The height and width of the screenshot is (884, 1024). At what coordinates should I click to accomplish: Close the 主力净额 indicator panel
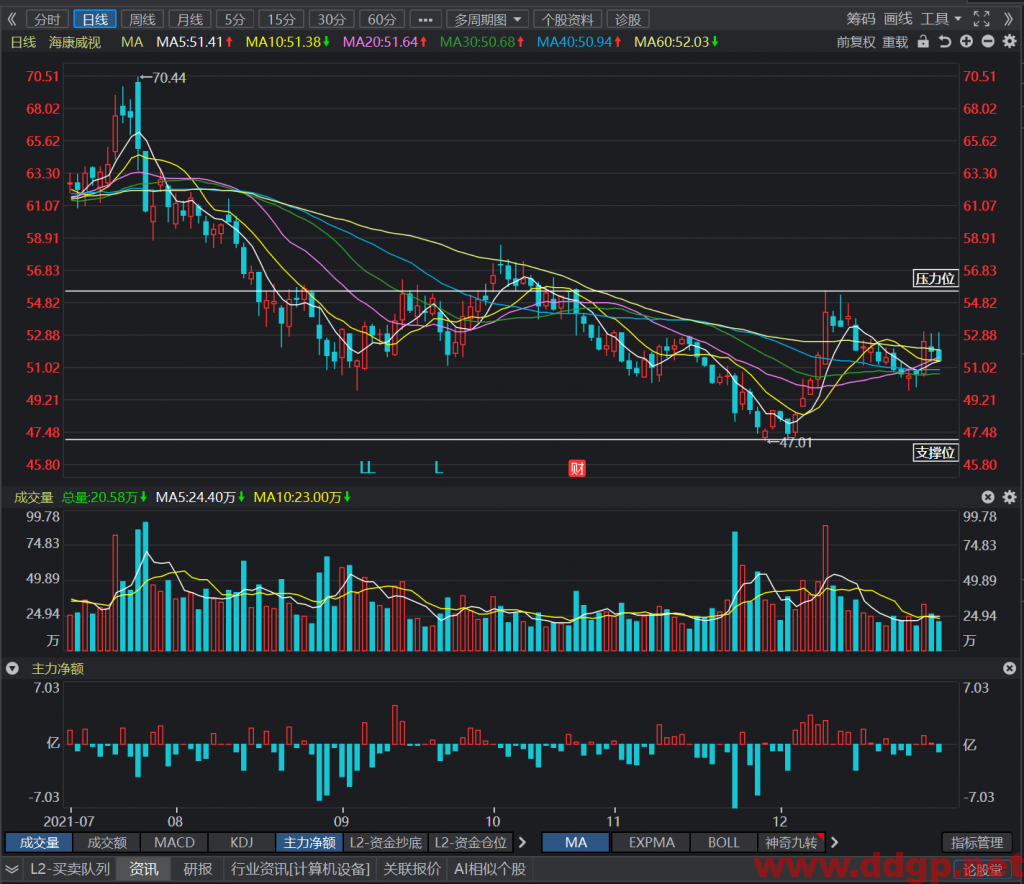pos(1010,669)
